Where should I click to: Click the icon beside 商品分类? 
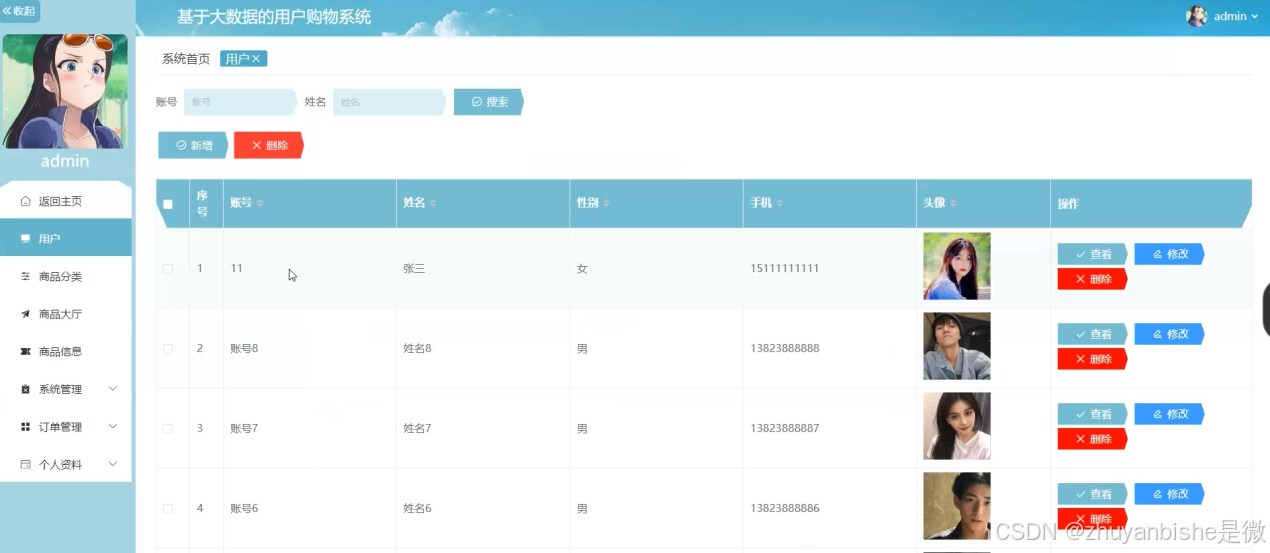25,276
